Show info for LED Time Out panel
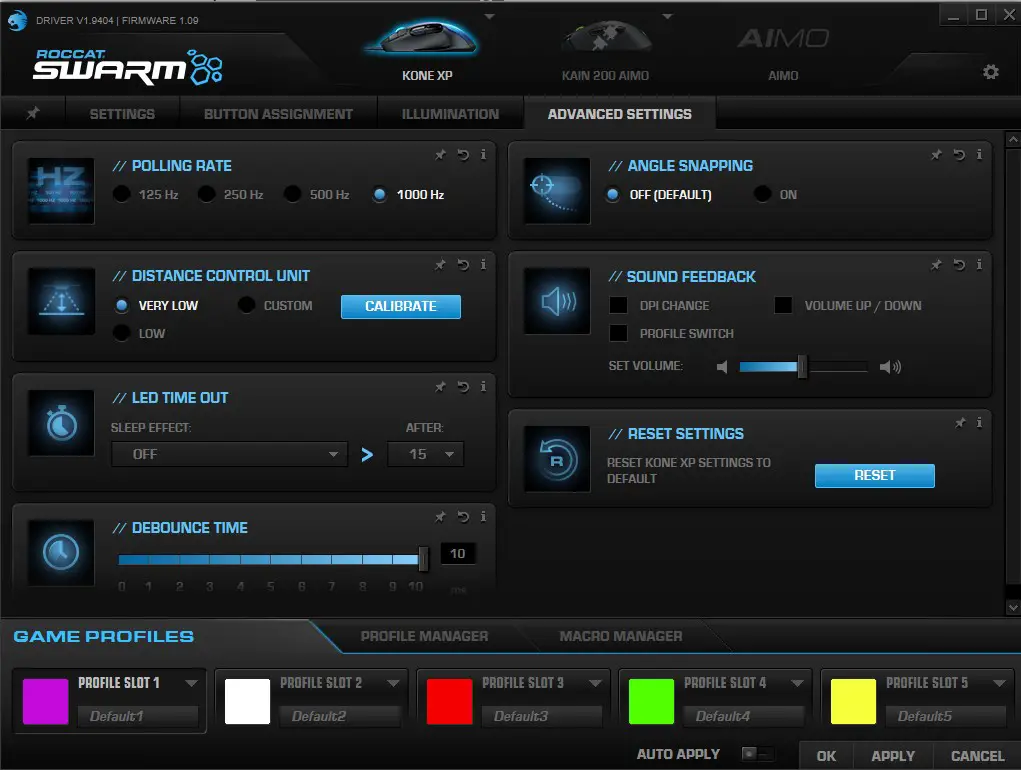This screenshot has width=1021, height=770. click(483, 387)
